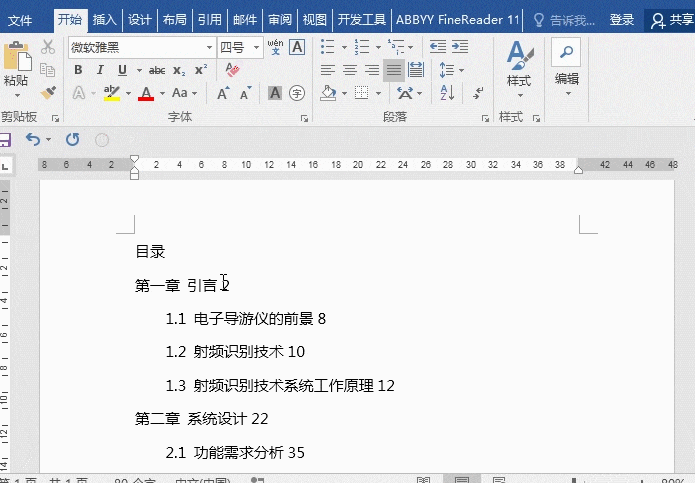The height and width of the screenshot is (483, 695).
Task: Click the phonetic guide wén icon
Action: point(275,47)
